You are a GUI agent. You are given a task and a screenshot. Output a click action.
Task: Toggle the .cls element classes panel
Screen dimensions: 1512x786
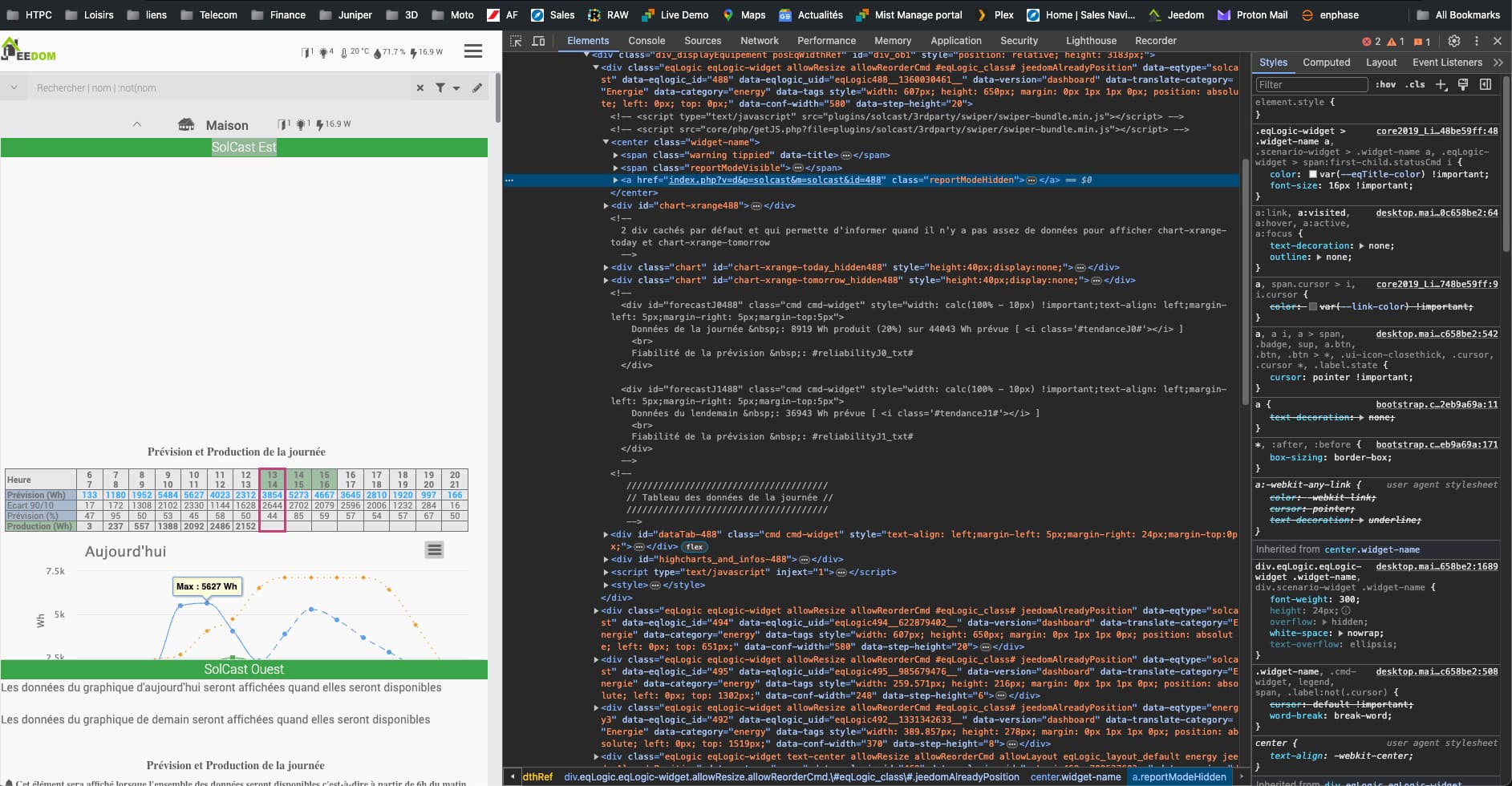pyautogui.click(x=1414, y=84)
